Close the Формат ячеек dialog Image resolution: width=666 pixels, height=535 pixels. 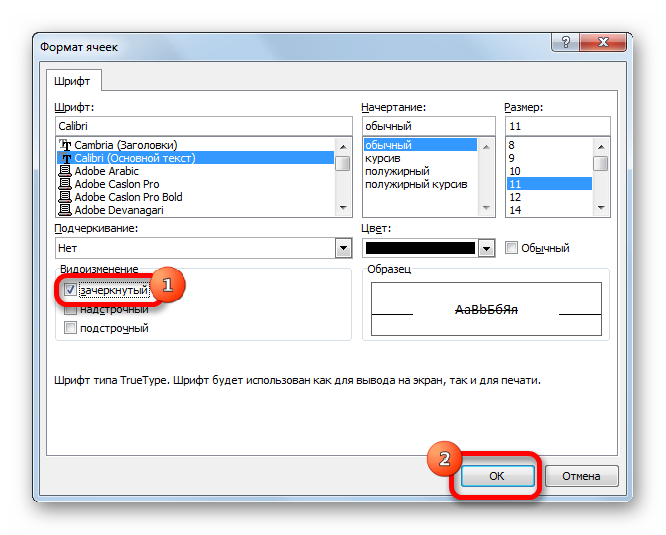click(x=603, y=42)
